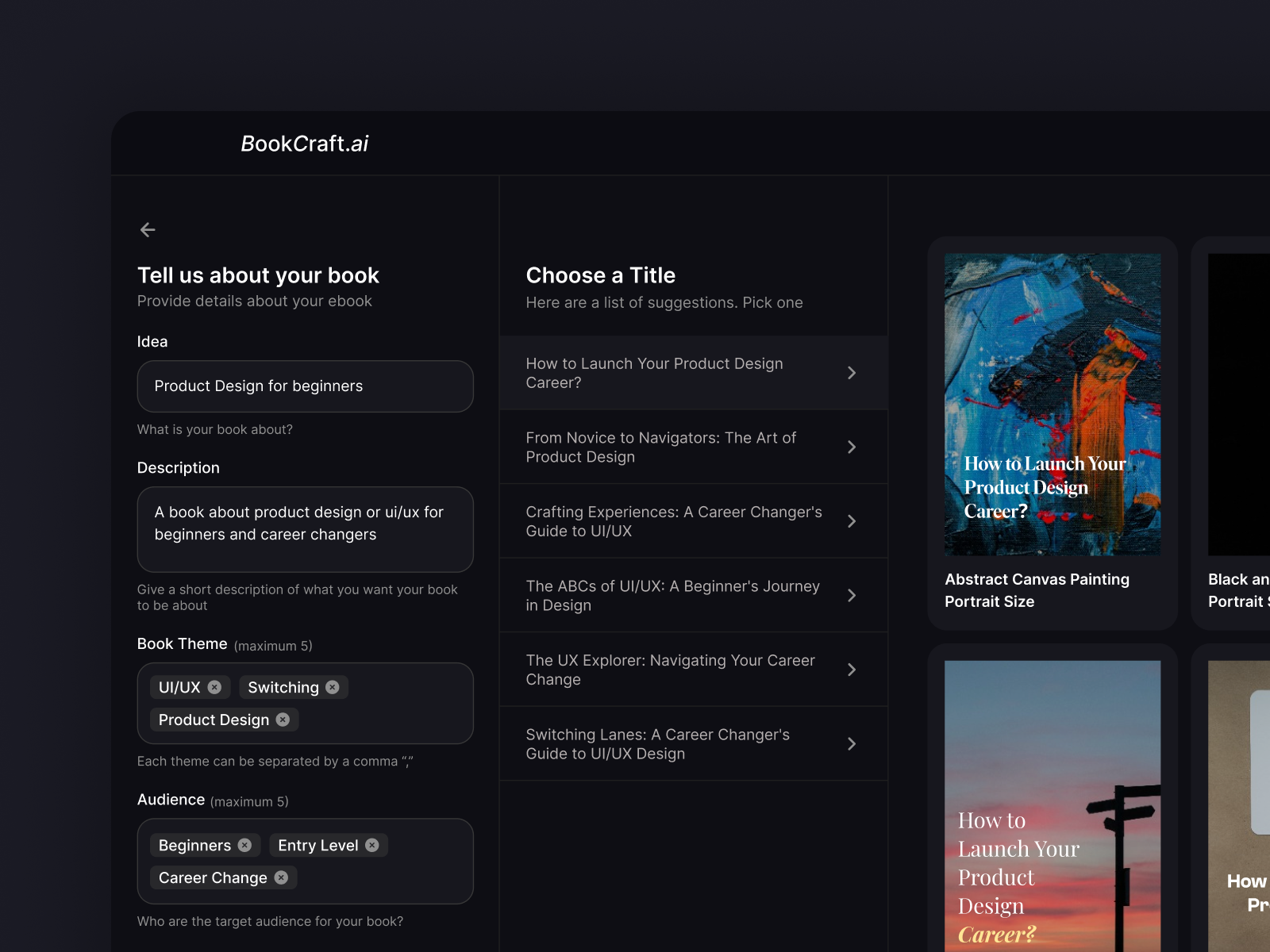Viewport: 1270px width, 952px height.
Task: Select 'The ABCs of UI/UX' title suggestion
Action: (x=673, y=595)
